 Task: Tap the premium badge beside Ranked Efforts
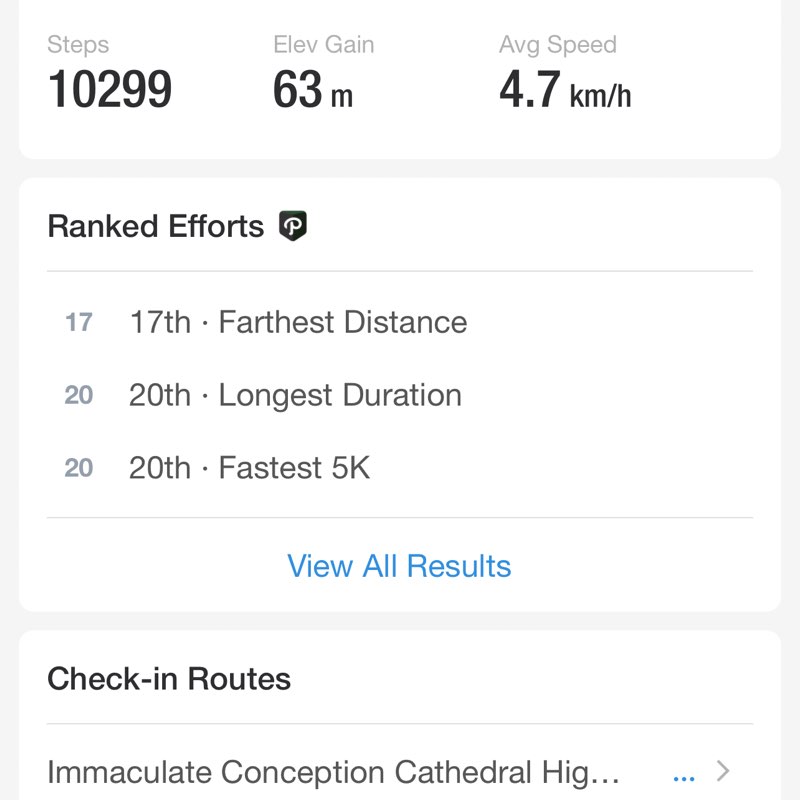tap(293, 226)
